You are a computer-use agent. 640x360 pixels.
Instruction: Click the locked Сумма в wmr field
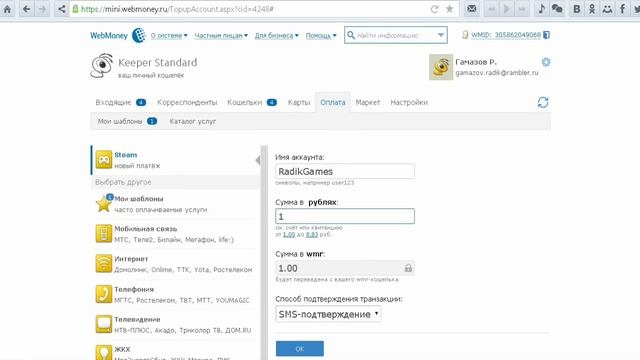click(x=345, y=268)
